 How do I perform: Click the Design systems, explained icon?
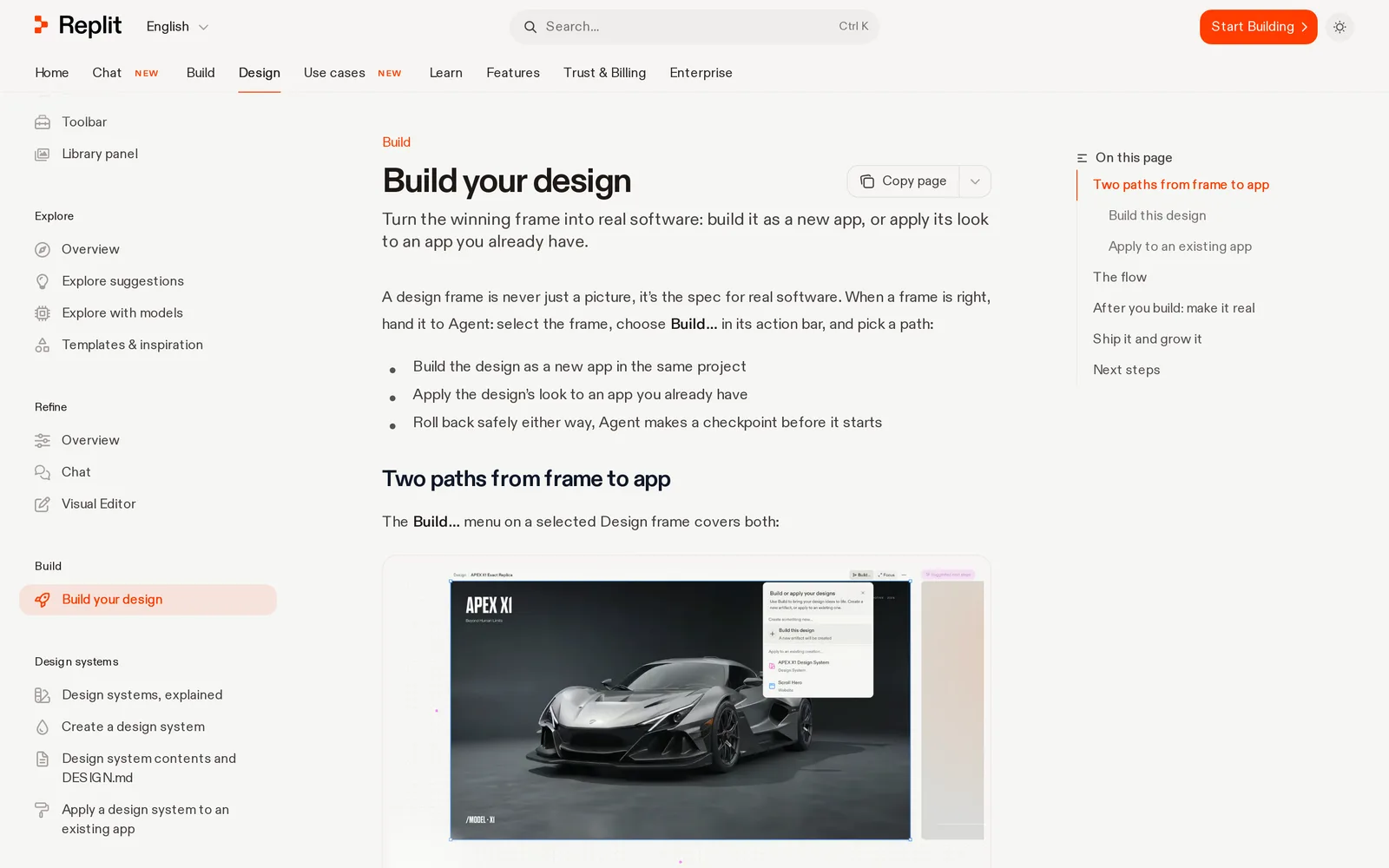coord(43,695)
